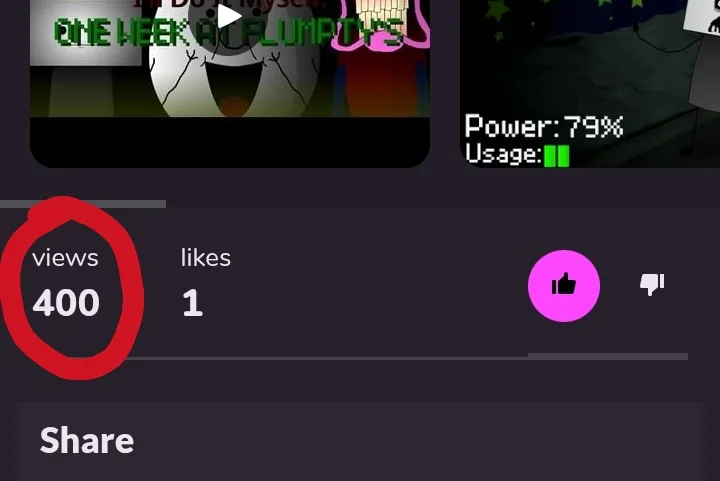Open the One Week at Flumpty's video thumbnail
720x481 pixels.
(x=230, y=84)
